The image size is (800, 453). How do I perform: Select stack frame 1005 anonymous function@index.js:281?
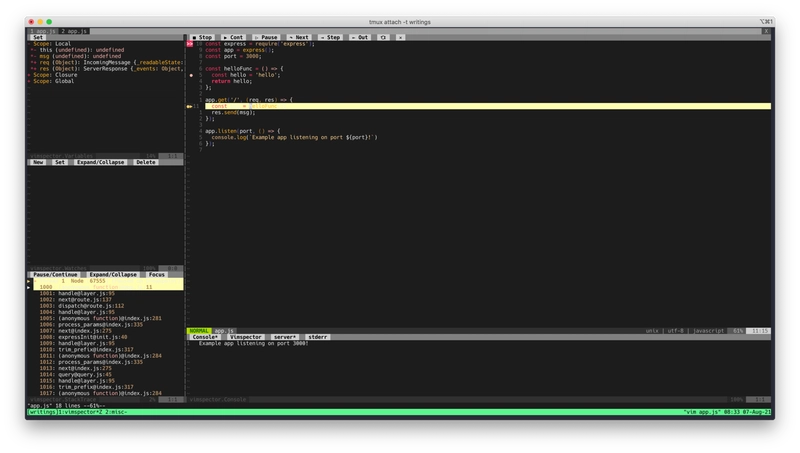(x=101, y=318)
